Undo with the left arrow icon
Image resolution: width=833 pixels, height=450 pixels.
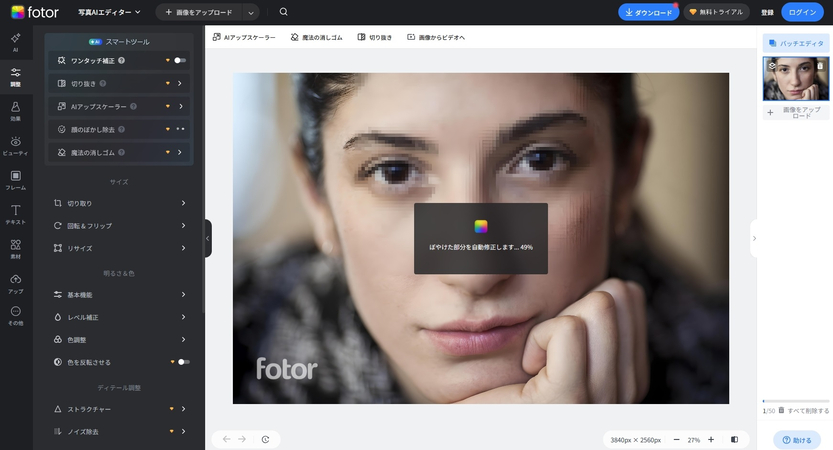[x=226, y=439]
